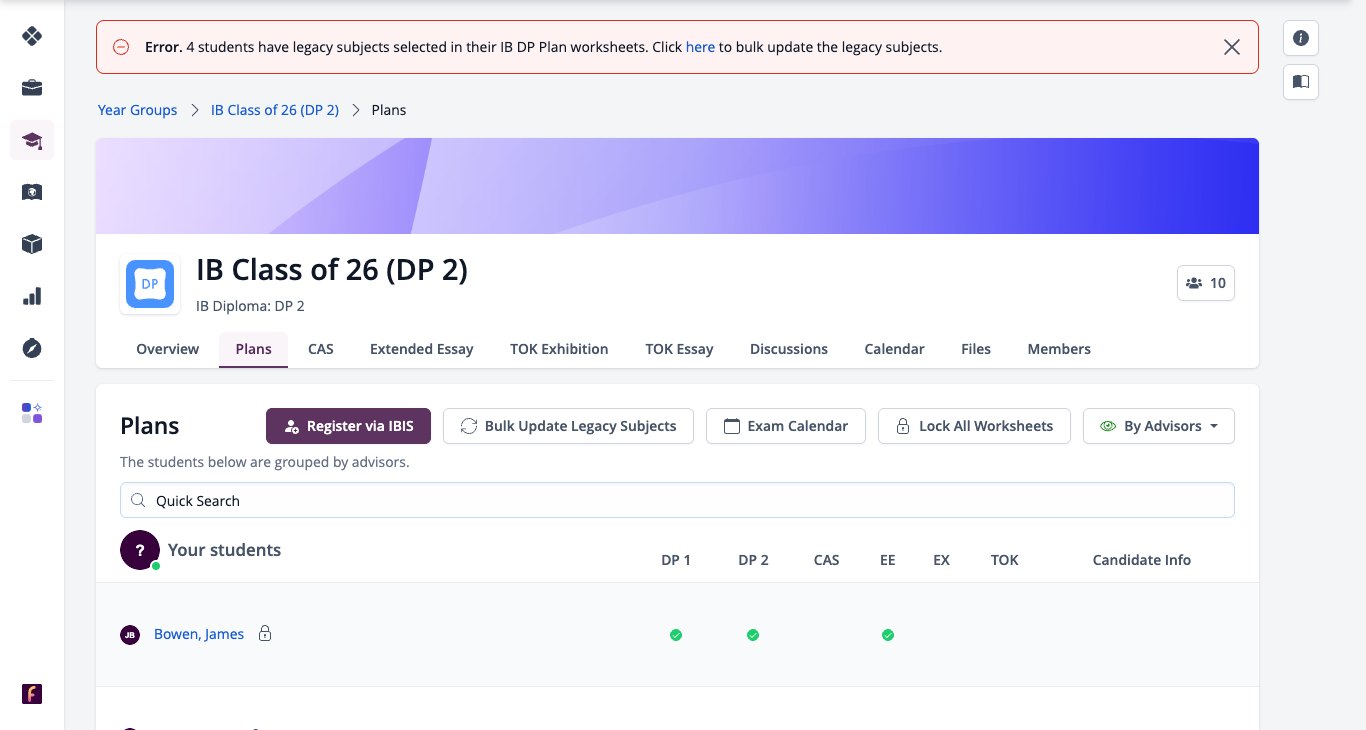Image resolution: width=1366 pixels, height=730 pixels.
Task: Open the briefcase icon in the sidebar
Action: [x=32, y=88]
